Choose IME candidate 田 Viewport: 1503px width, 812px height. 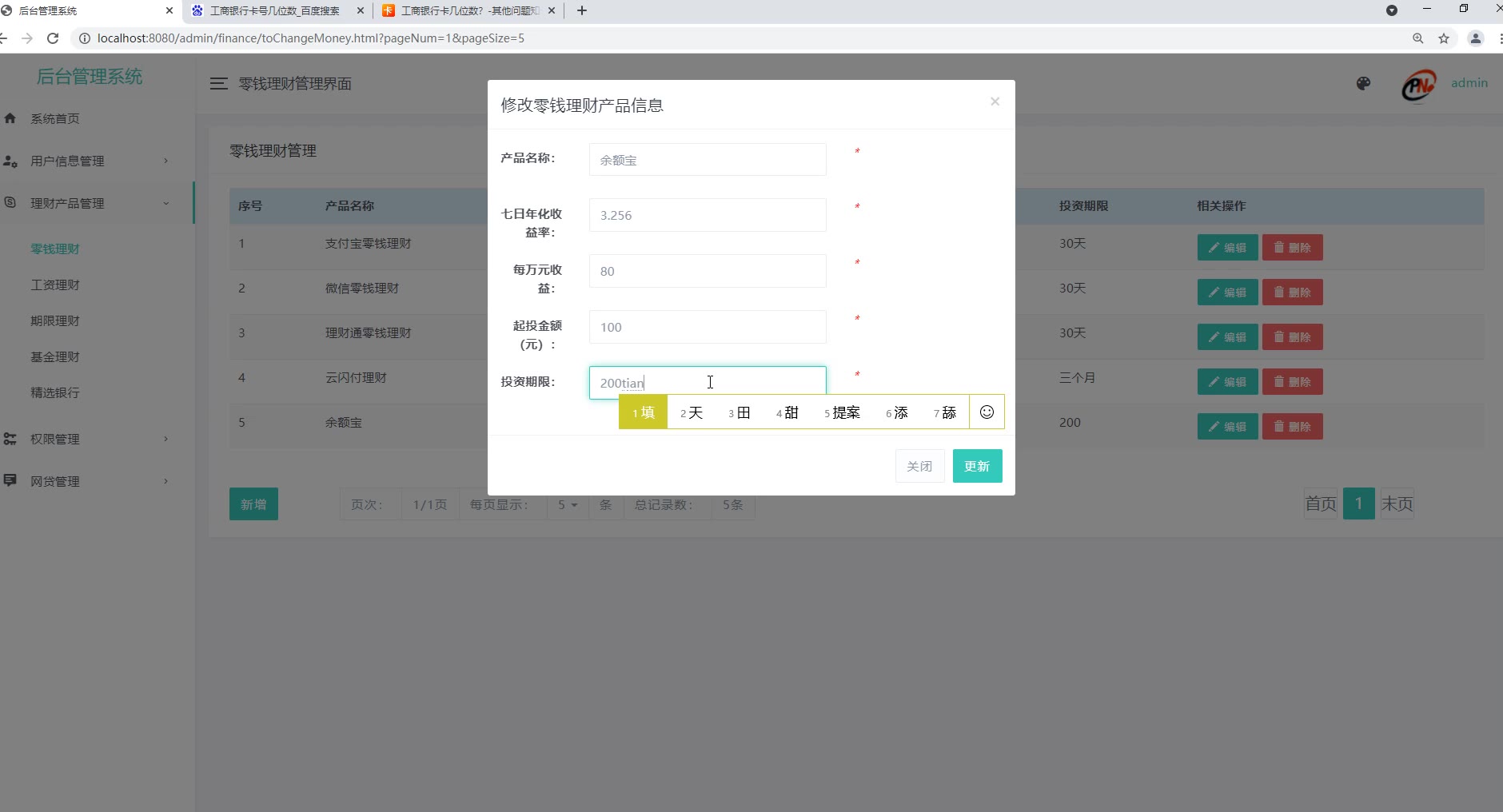coord(740,412)
